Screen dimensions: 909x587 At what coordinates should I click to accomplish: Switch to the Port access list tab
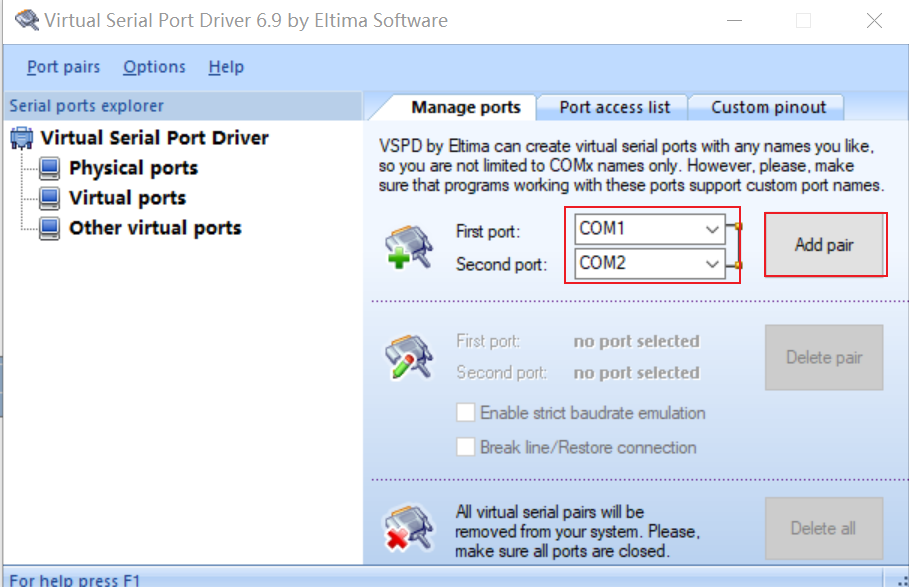point(615,107)
